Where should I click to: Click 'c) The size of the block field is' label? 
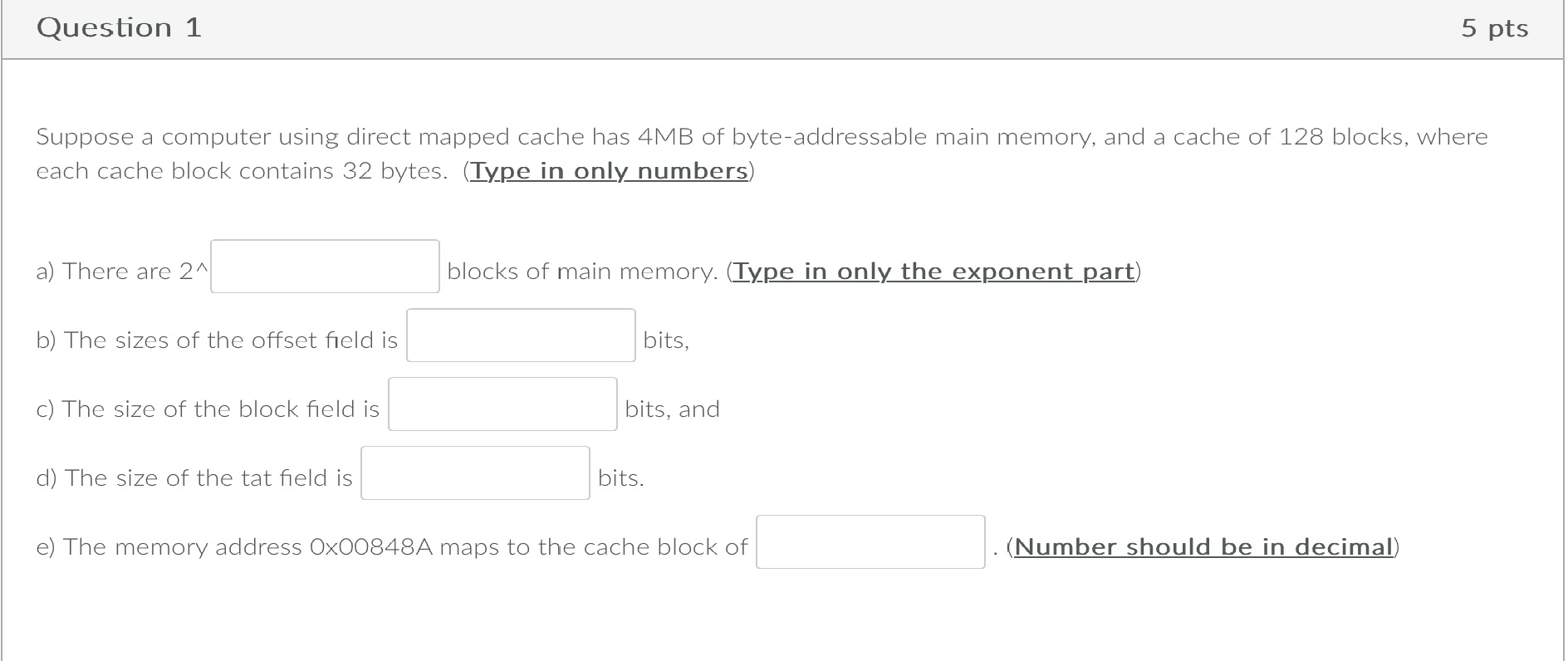[x=208, y=409]
